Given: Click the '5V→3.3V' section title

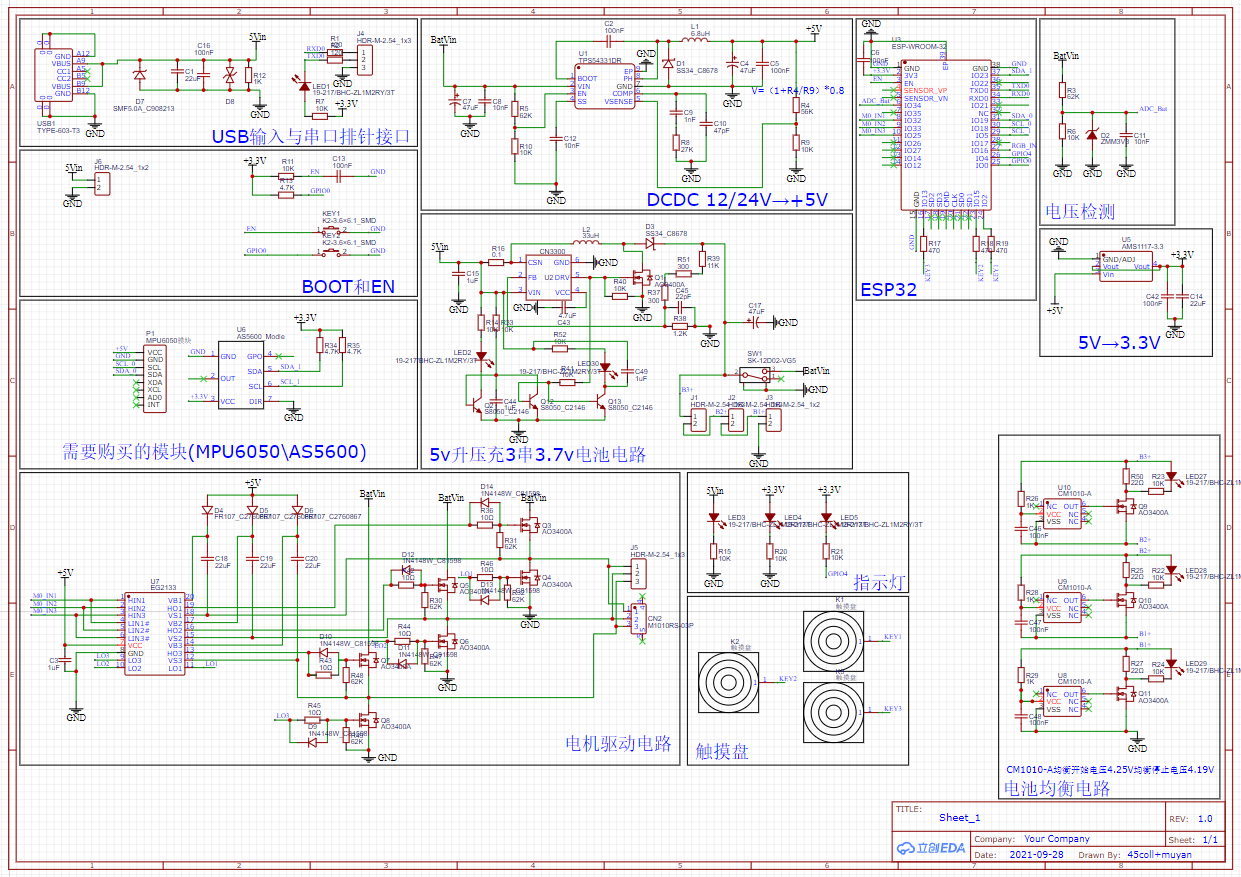Looking at the screenshot, I should point(1119,342).
